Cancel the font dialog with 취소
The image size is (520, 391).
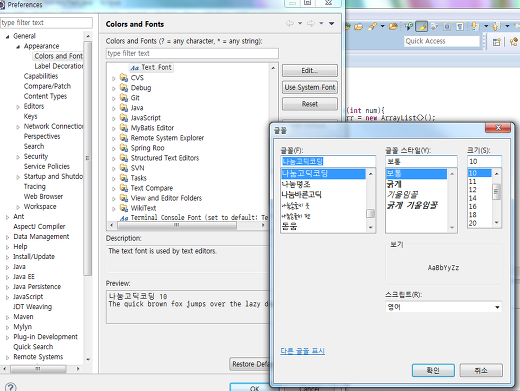481,370
